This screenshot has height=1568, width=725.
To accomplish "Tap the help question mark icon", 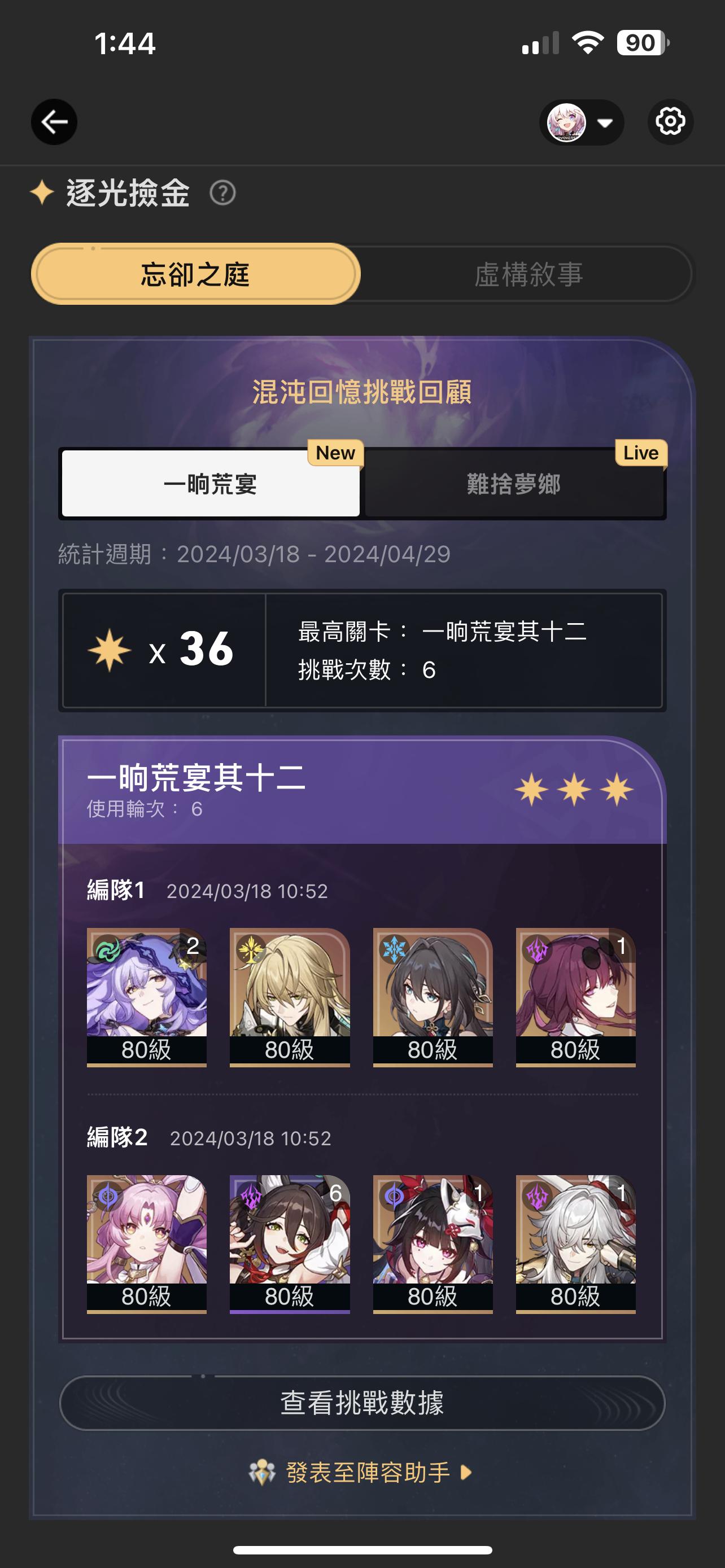I will pos(223,194).
